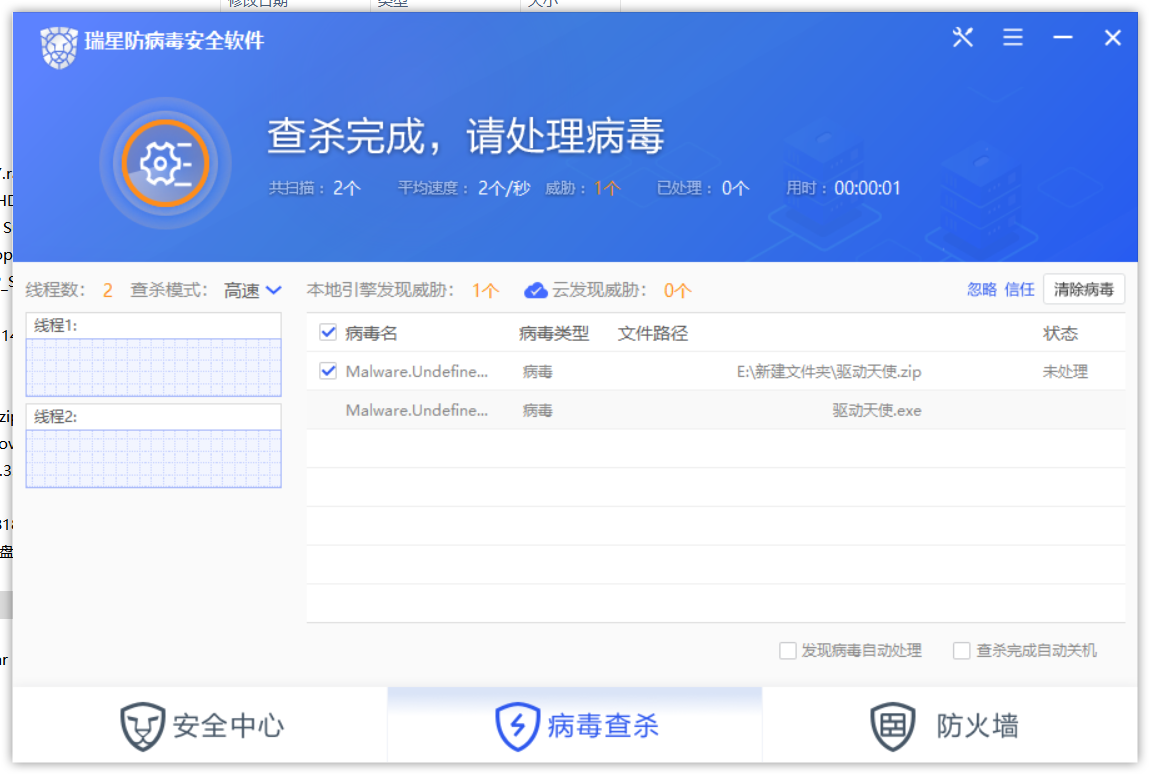Screen dimensions: 1150x775
Task: Switch to the 病毒查杀 tab
Action: click(575, 726)
